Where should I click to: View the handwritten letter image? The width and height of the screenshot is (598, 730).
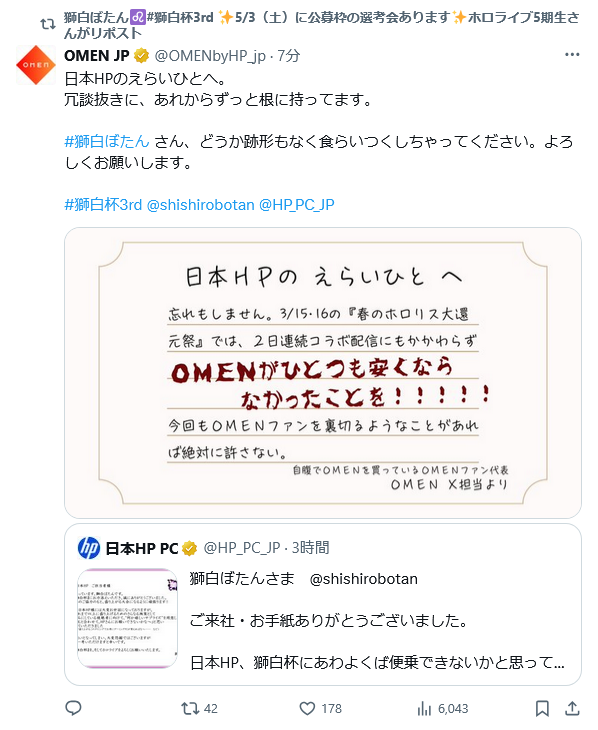point(323,372)
